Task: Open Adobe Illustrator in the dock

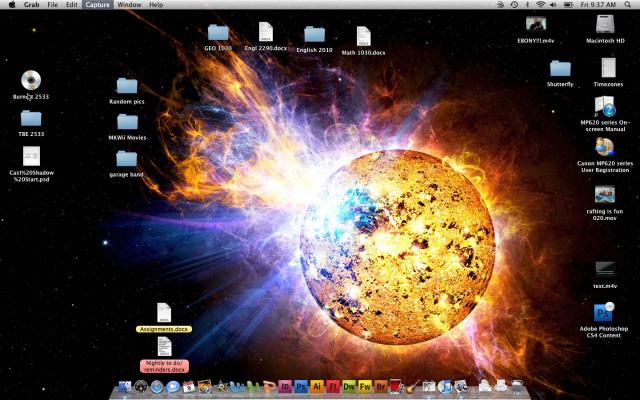Action: (x=316, y=386)
